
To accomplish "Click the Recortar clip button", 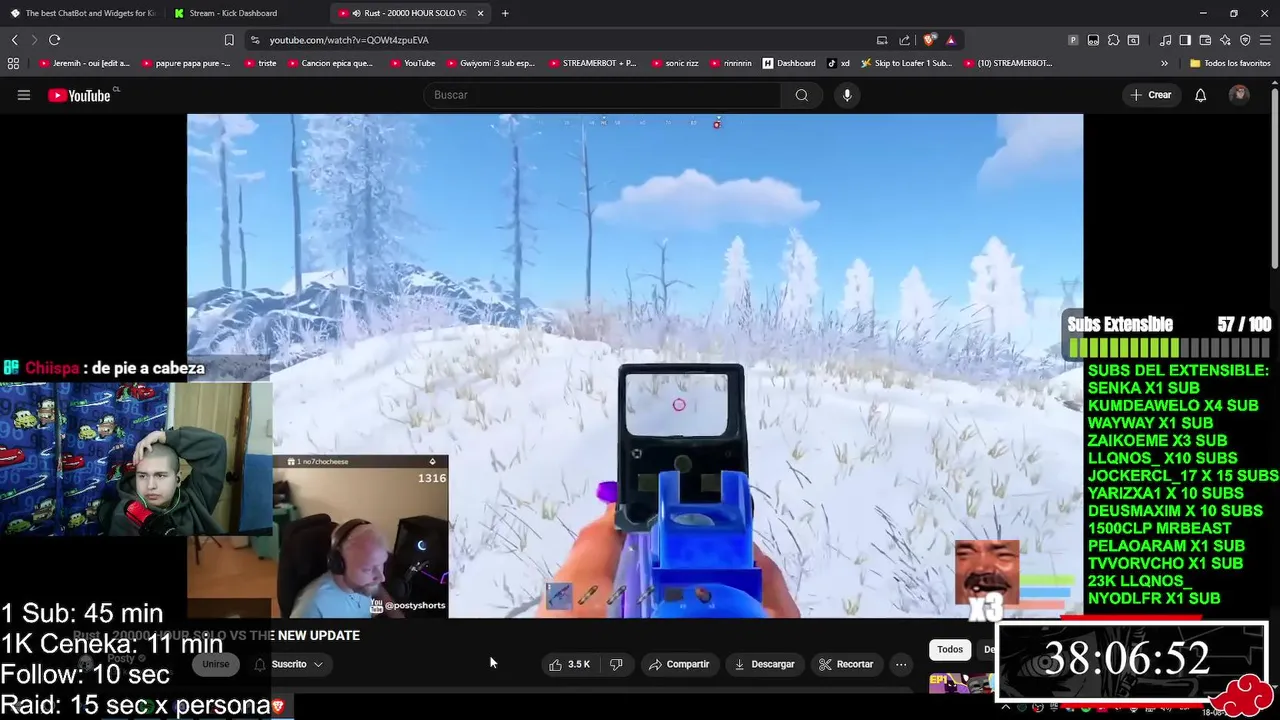I will (x=846, y=664).
